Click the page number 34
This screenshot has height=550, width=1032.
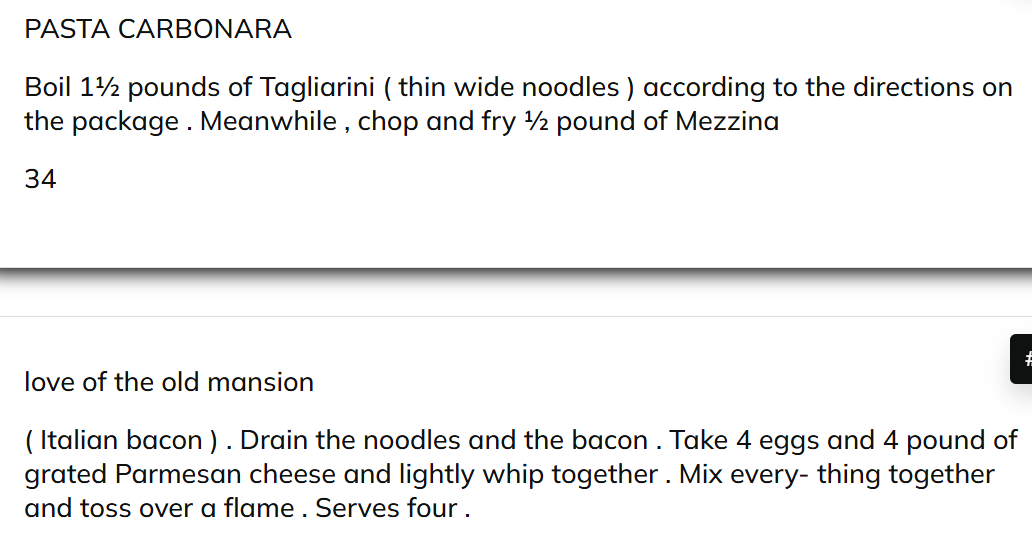pos(40,179)
